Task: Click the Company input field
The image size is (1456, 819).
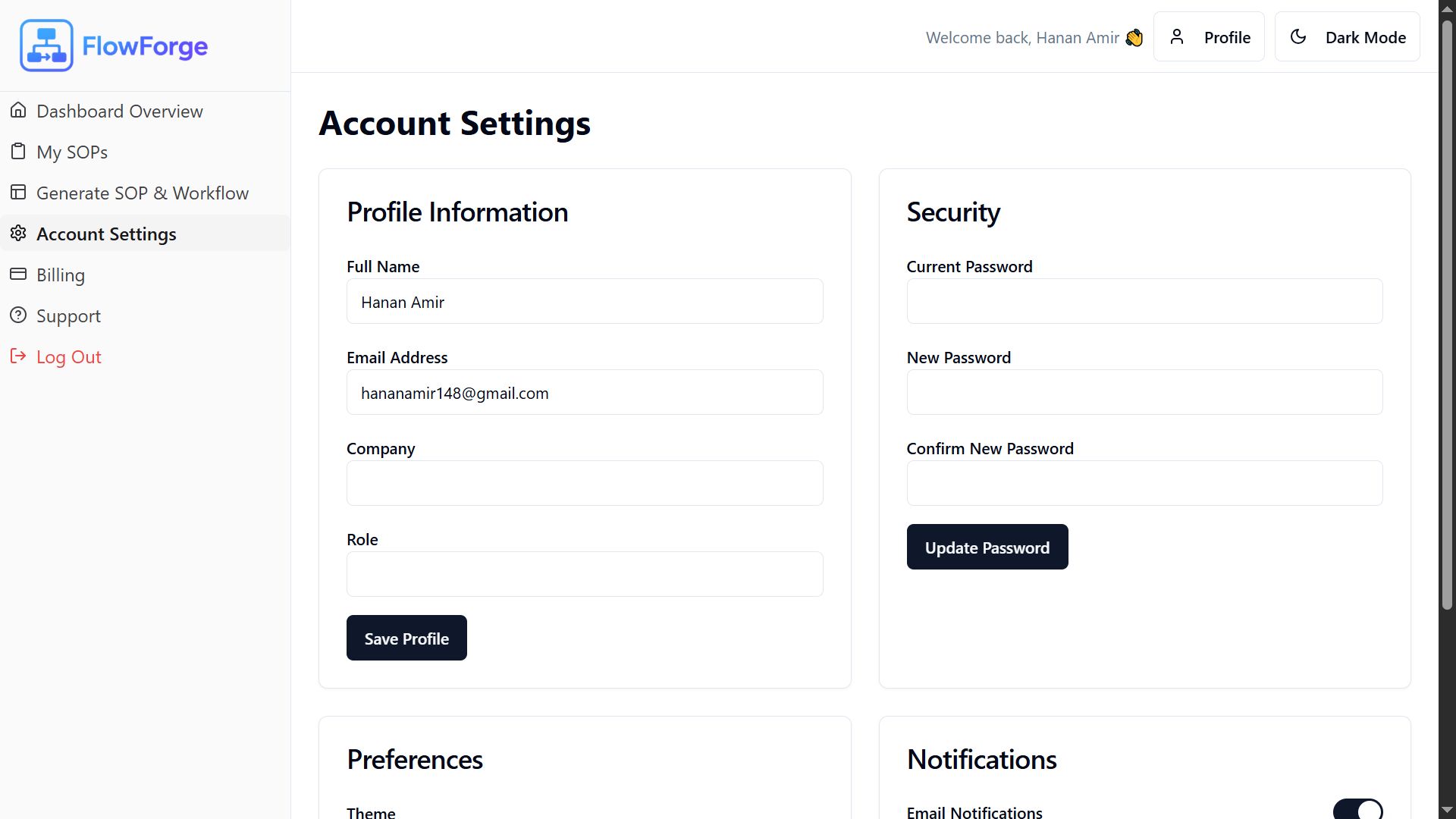Action: pos(585,483)
